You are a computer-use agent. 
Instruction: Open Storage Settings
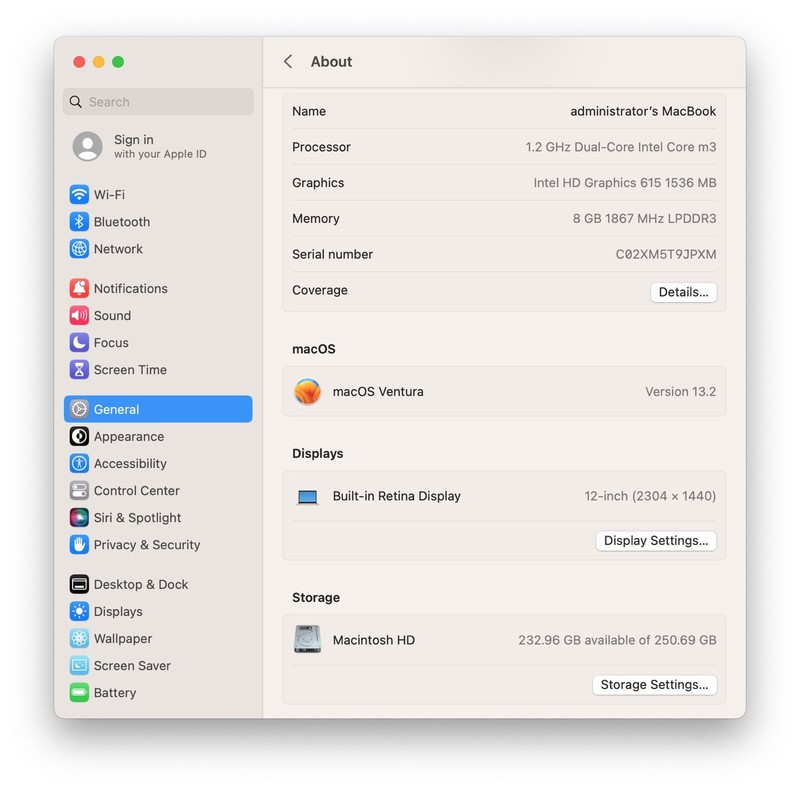point(655,684)
